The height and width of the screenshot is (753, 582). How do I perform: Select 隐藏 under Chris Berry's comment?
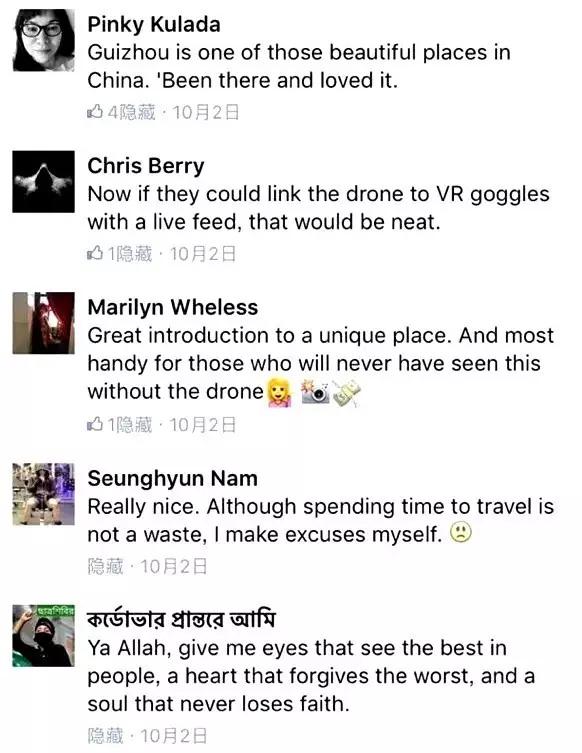coord(134,254)
